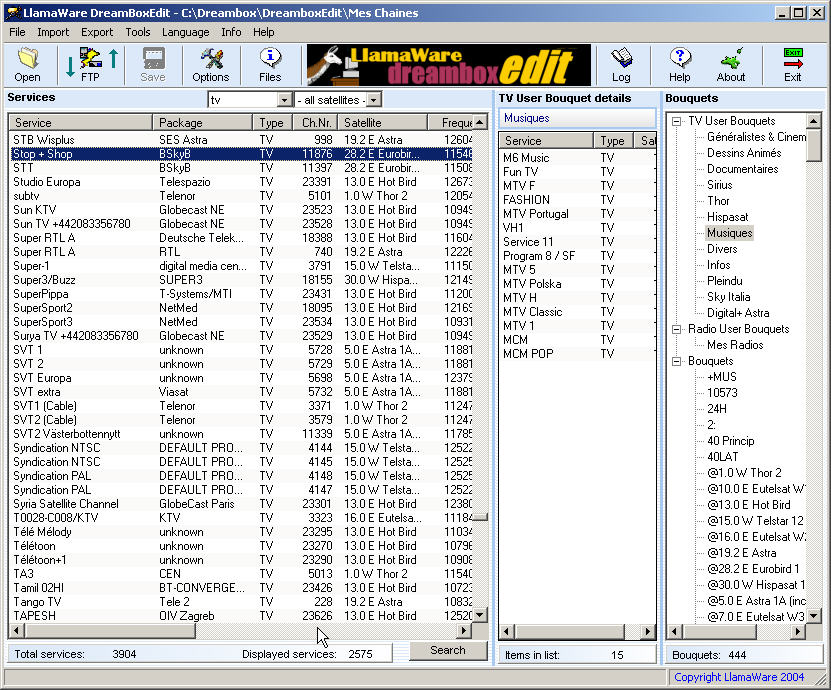Open the Help menu
Image resolution: width=831 pixels, height=690 pixels.
click(263, 32)
